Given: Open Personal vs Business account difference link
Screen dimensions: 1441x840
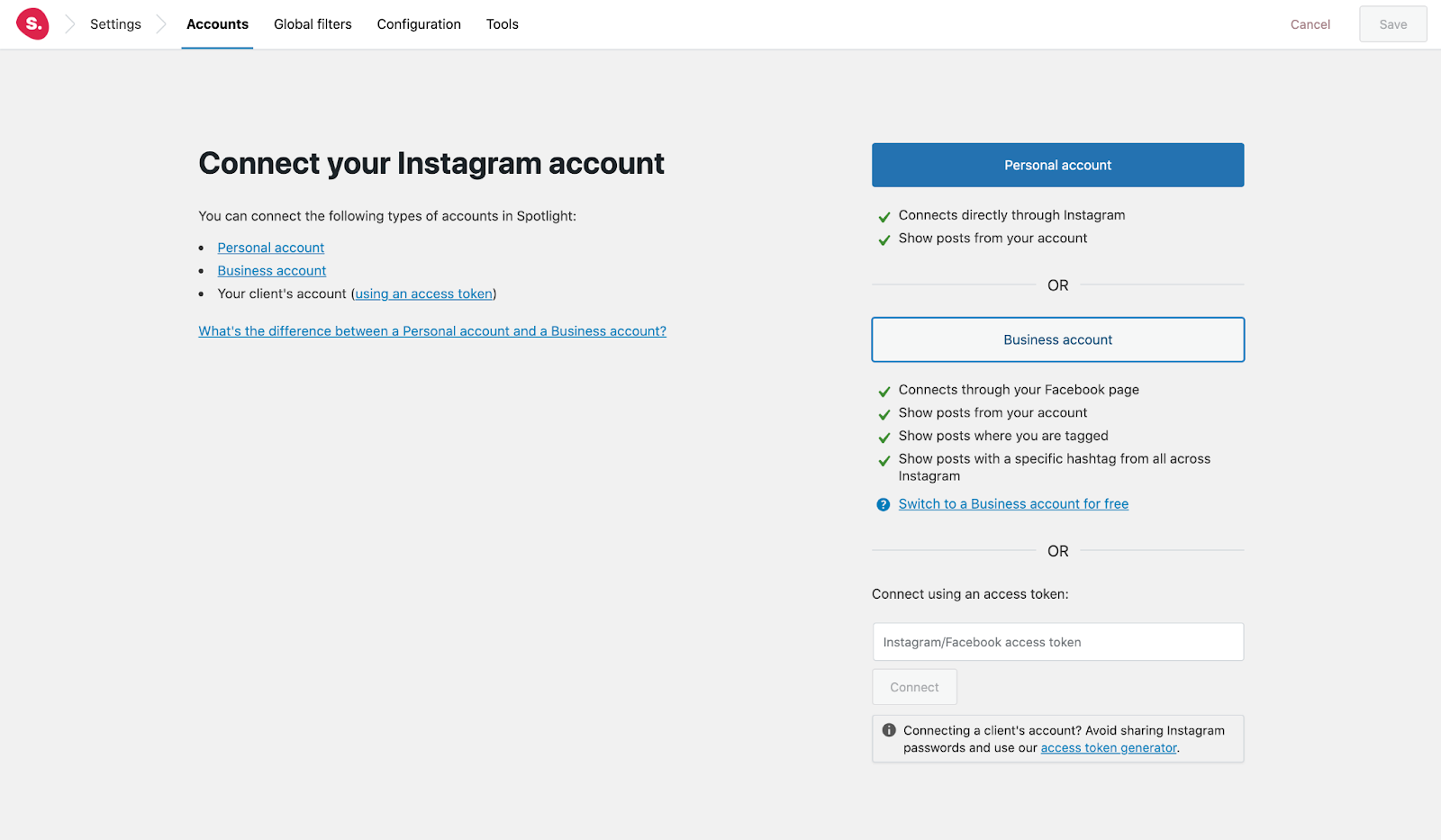Looking at the screenshot, I should tap(432, 331).
